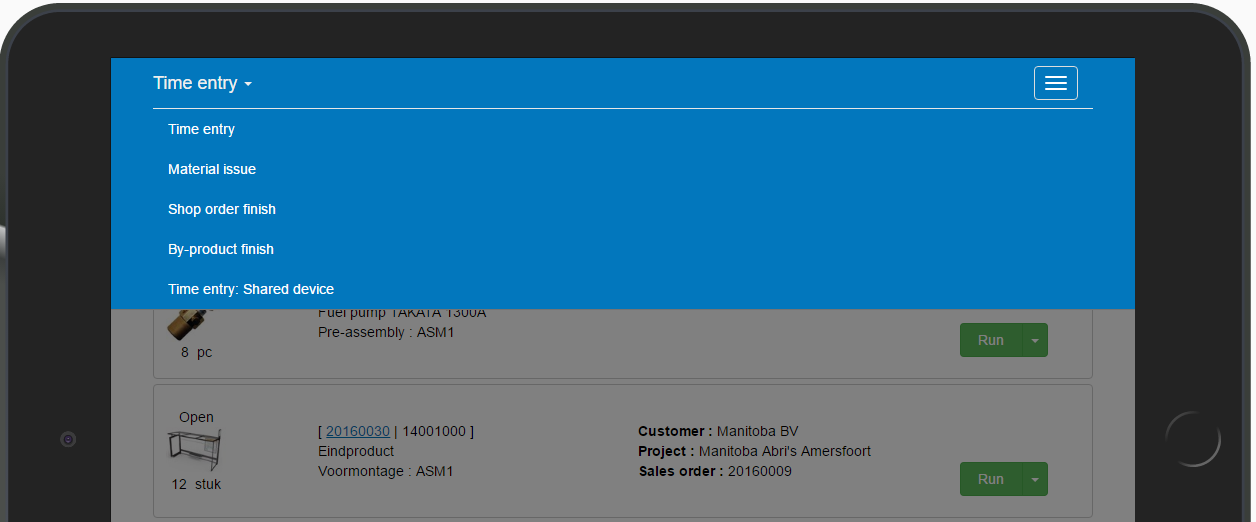Click the Eindproduct table frame image

[195, 450]
